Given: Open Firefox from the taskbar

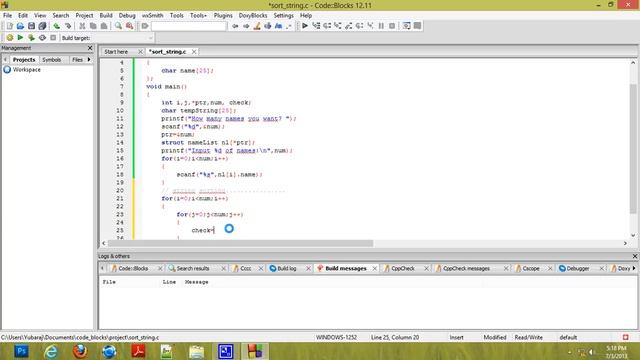Looking at the screenshot, I should click(x=80, y=351).
